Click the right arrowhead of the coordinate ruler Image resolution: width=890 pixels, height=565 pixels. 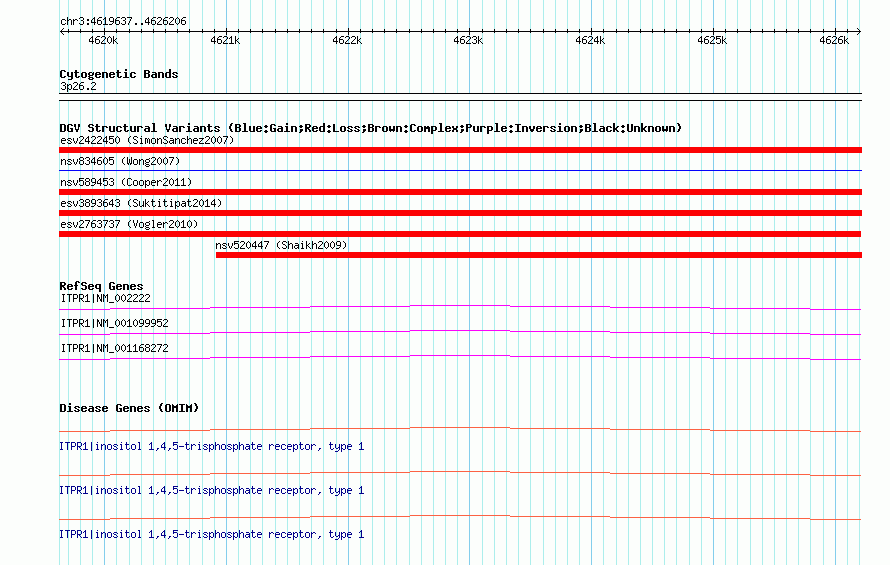click(x=859, y=31)
